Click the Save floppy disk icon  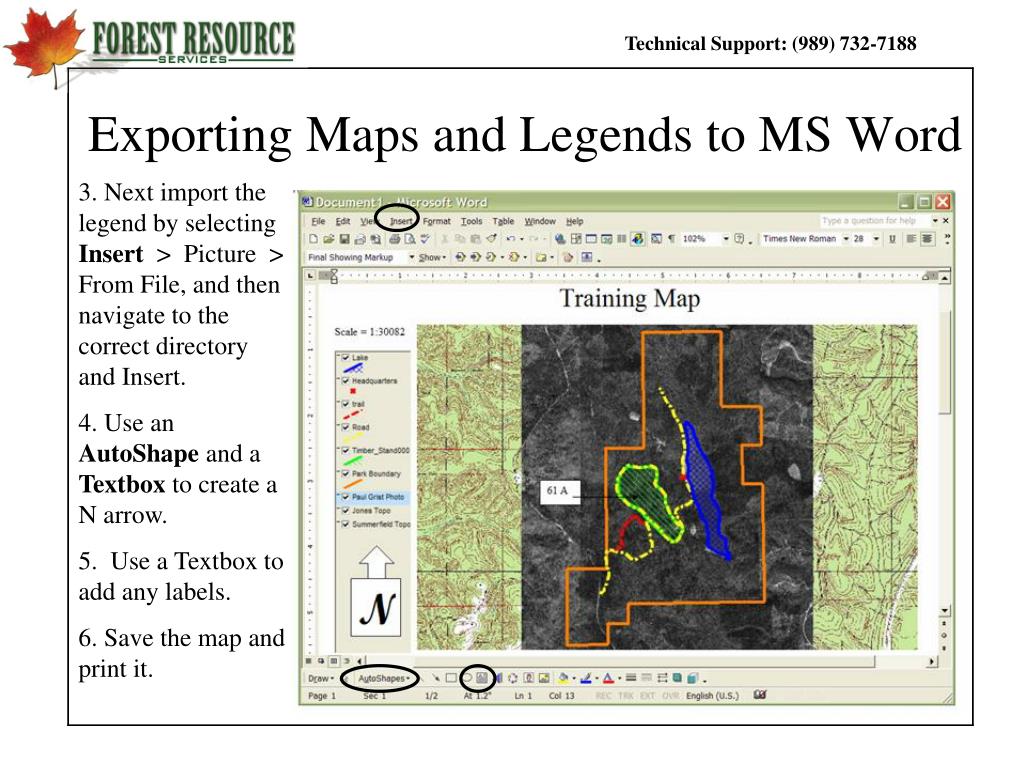tap(345, 239)
